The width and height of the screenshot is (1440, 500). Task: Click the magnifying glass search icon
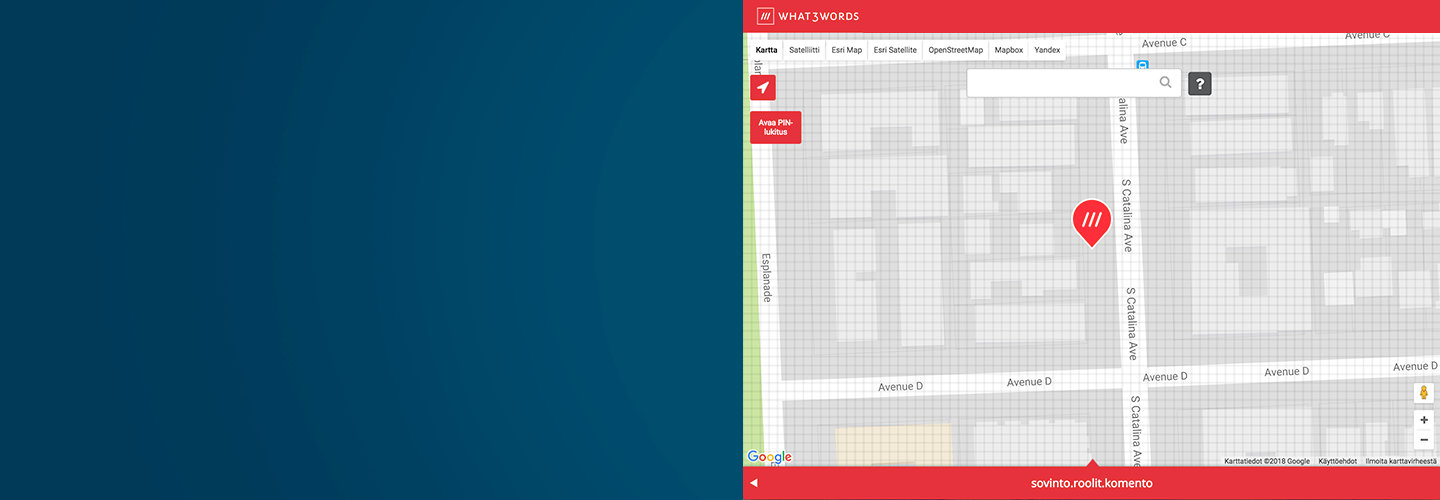(1165, 83)
